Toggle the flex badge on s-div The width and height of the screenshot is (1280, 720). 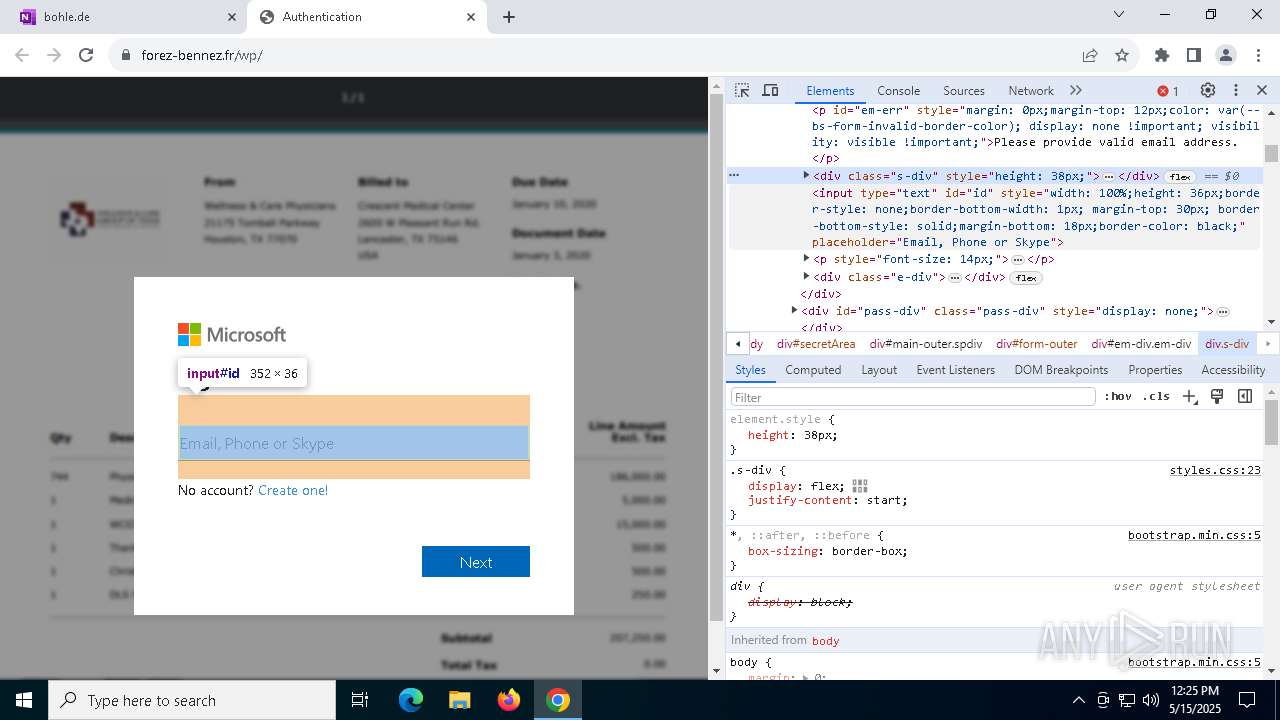pyautogui.click(x=1180, y=176)
